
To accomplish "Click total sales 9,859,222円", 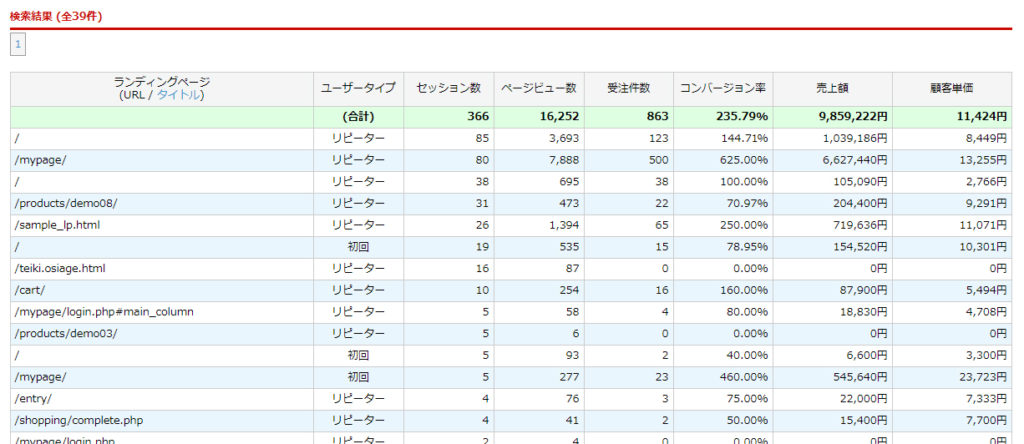I will pyautogui.click(x=853, y=117).
